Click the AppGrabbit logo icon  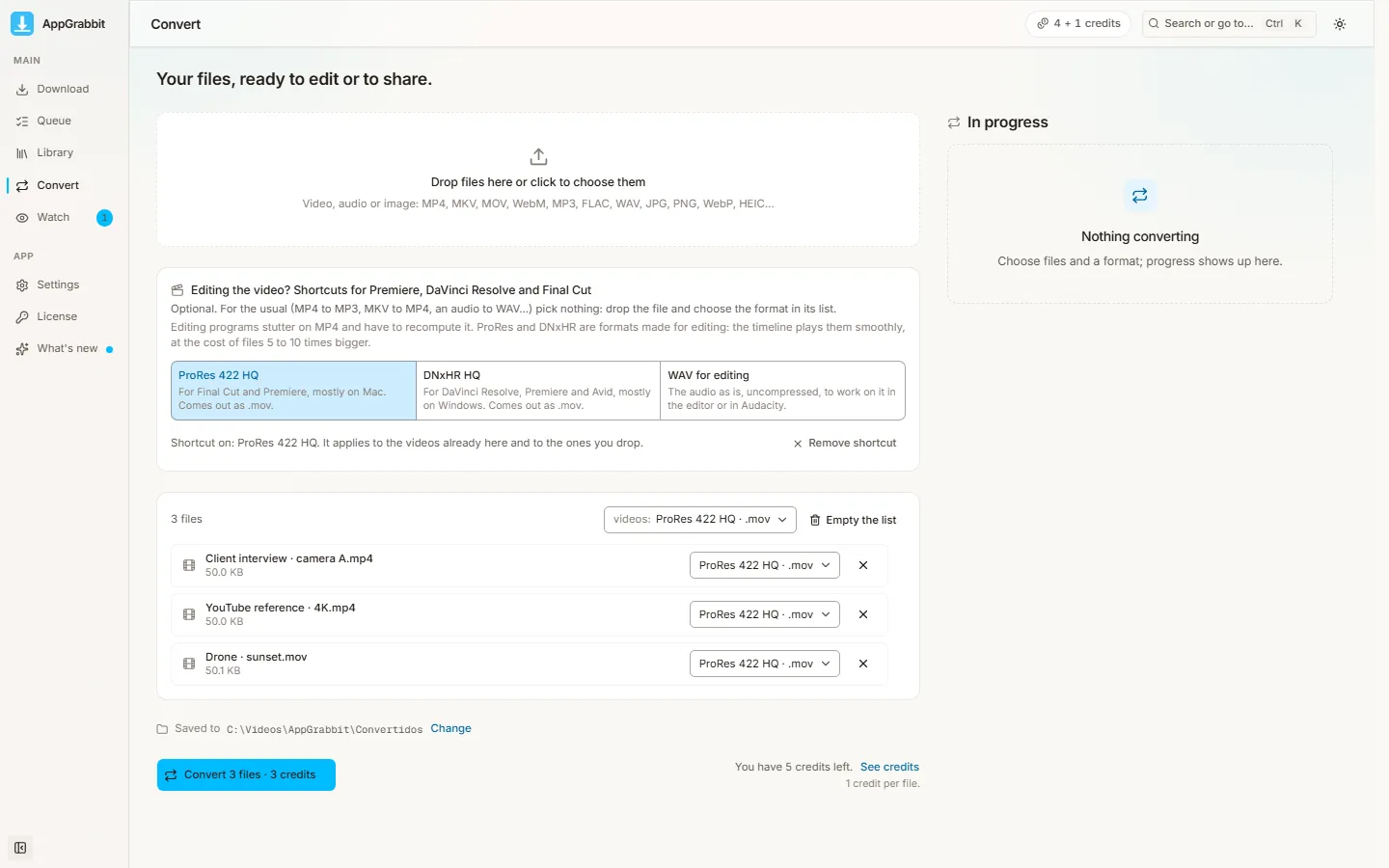[x=22, y=23]
